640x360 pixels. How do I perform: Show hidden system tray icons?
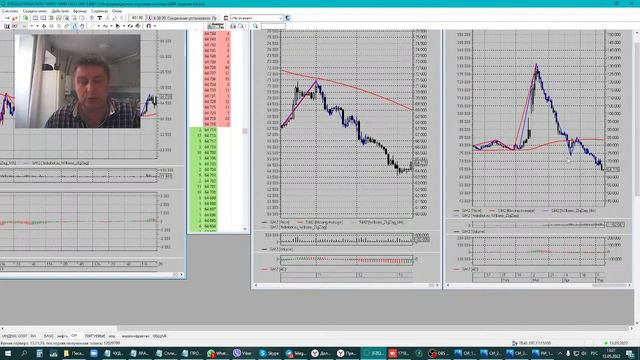[560, 353]
